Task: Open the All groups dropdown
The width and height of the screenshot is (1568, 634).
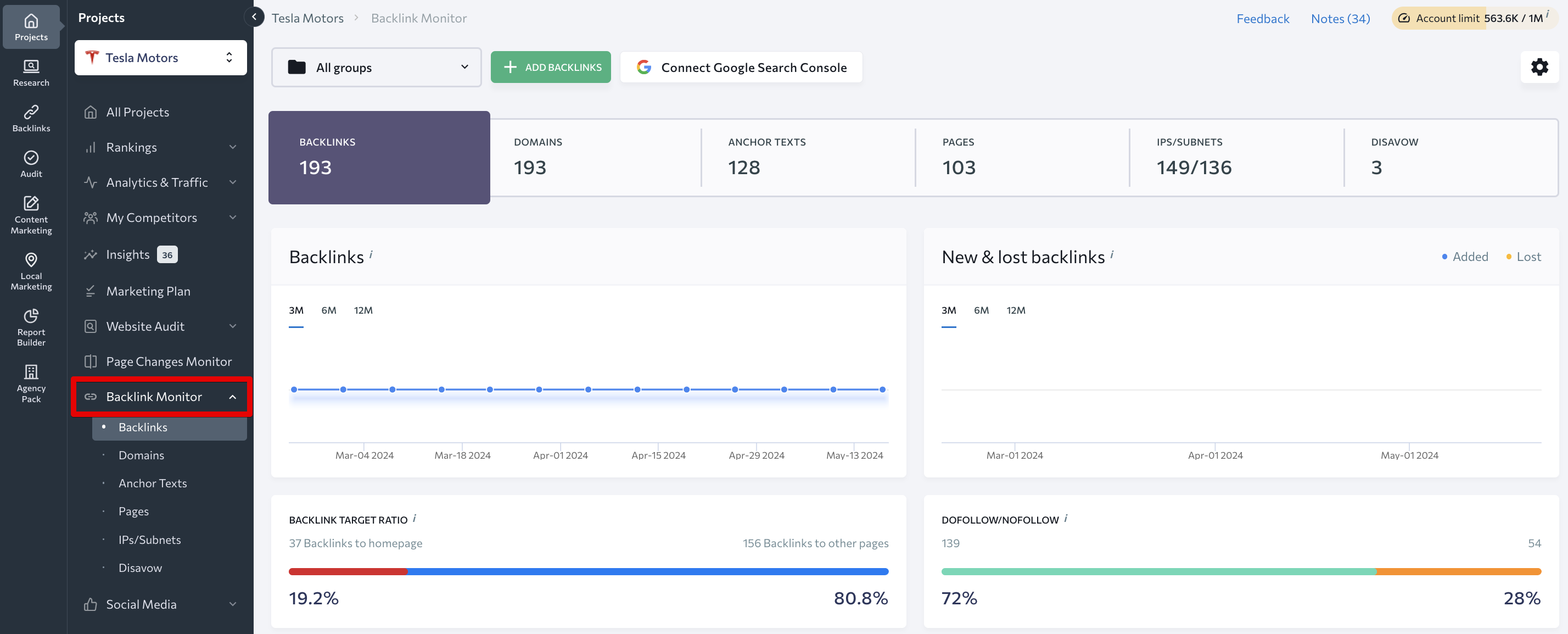Action: [376, 67]
